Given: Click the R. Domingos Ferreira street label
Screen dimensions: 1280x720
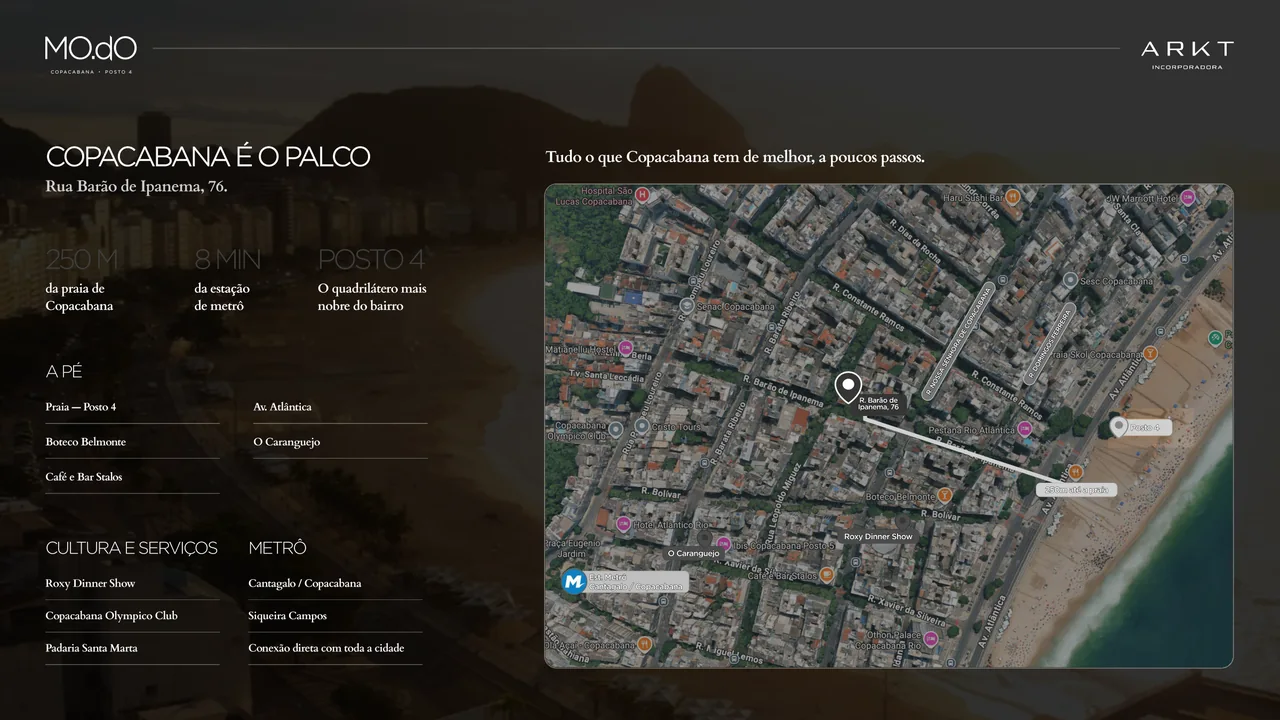Looking at the screenshot, I should click(1049, 345).
